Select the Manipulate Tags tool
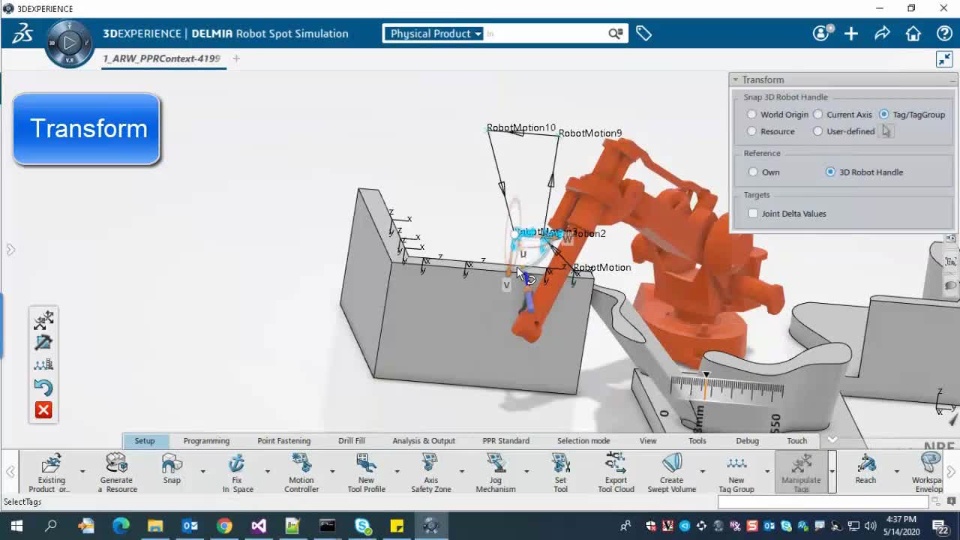Screen dimensions: 960x540 pos(801,472)
